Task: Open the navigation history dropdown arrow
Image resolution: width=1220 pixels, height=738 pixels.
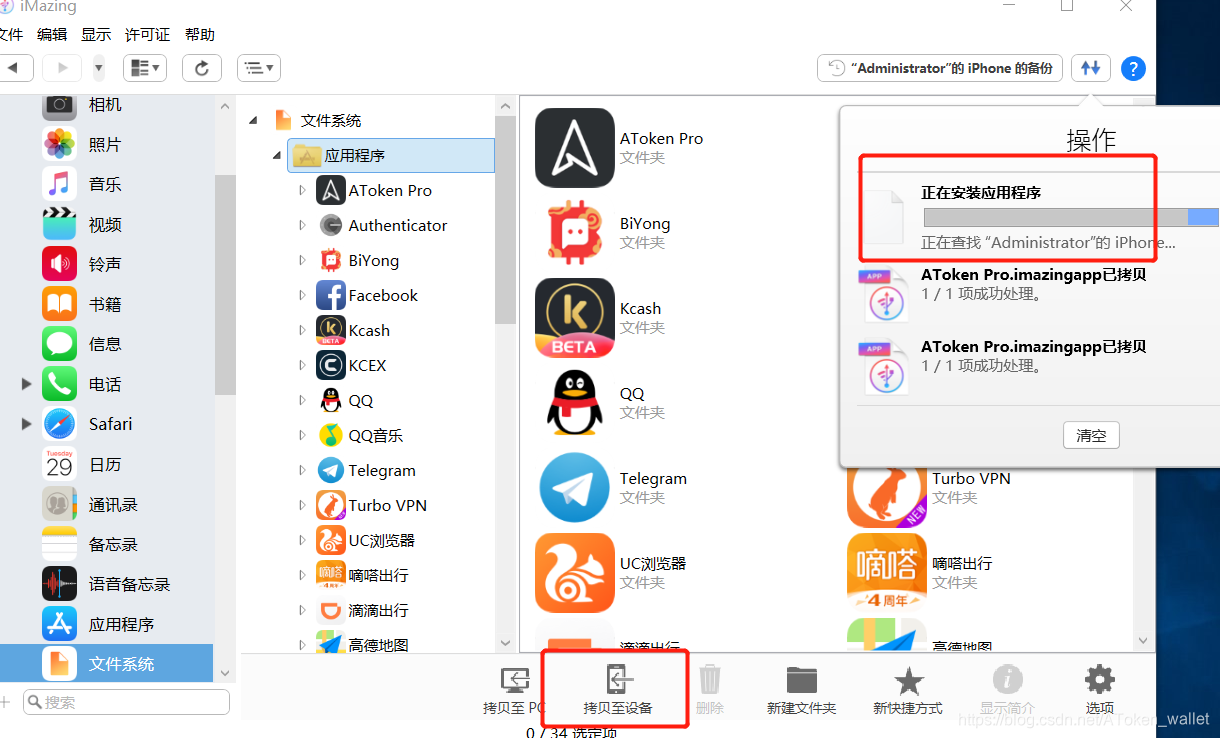Action: [98, 68]
